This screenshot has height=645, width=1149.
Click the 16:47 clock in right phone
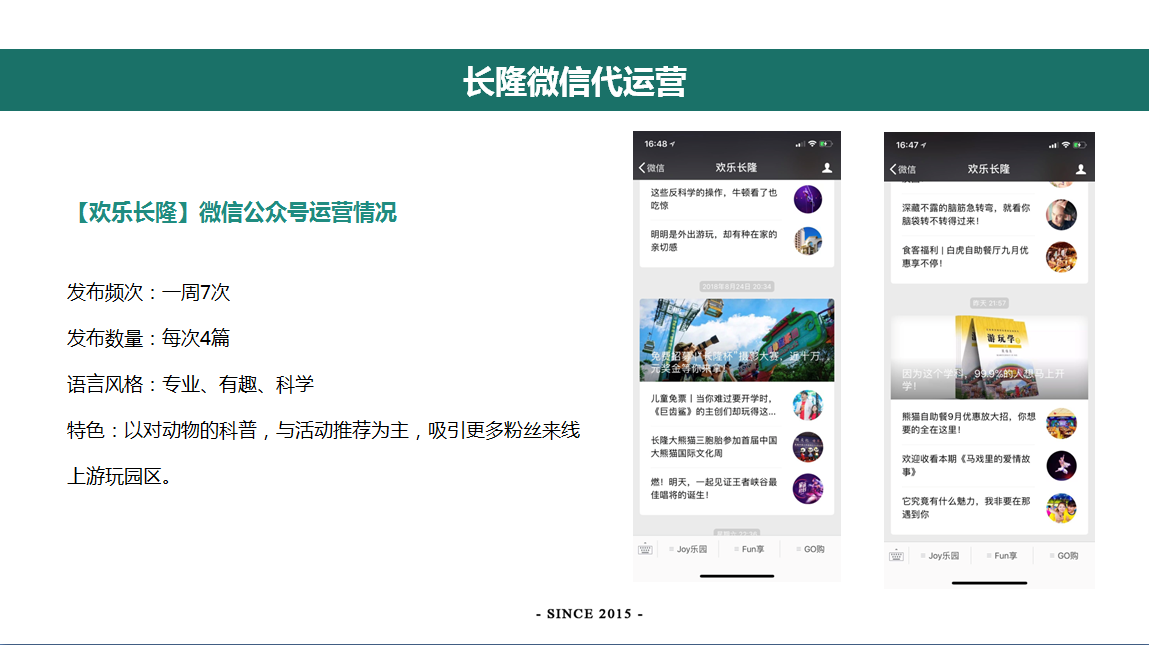pos(907,145)
